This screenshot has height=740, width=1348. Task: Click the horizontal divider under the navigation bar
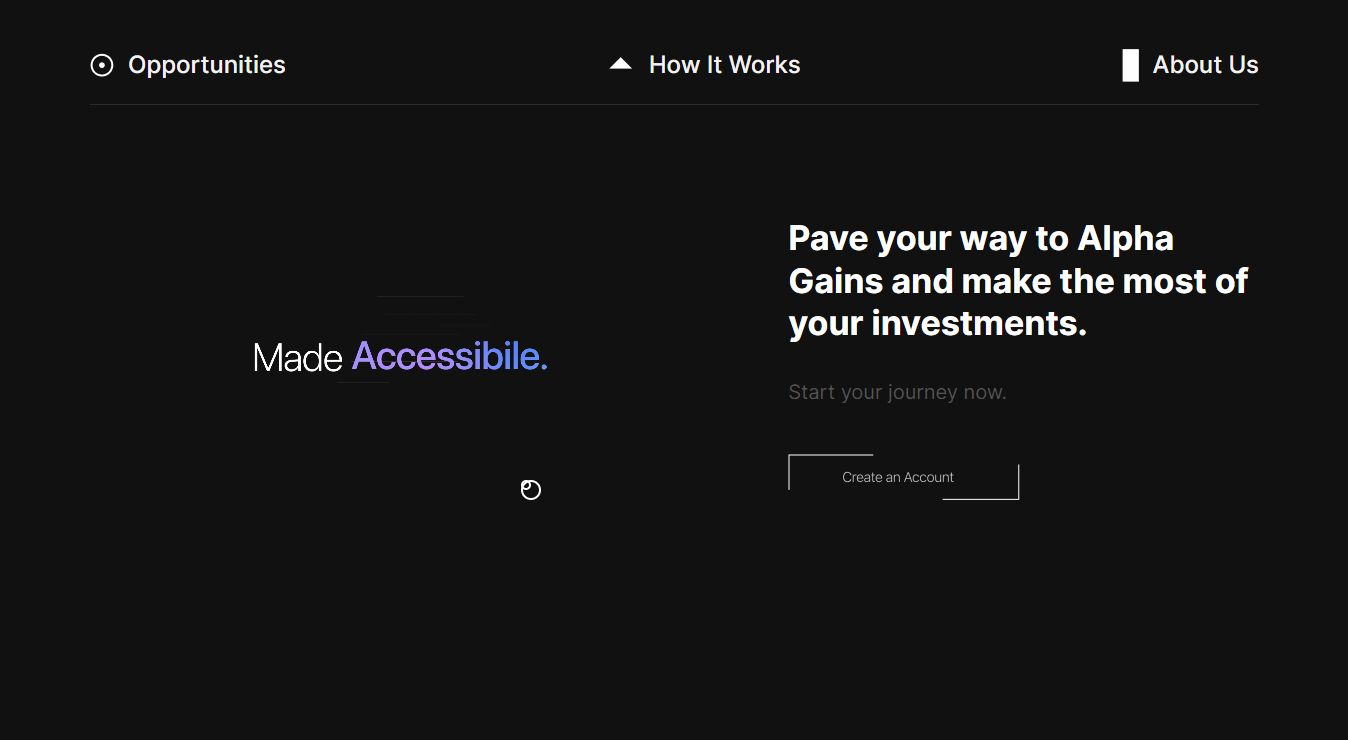click(674, 104)
